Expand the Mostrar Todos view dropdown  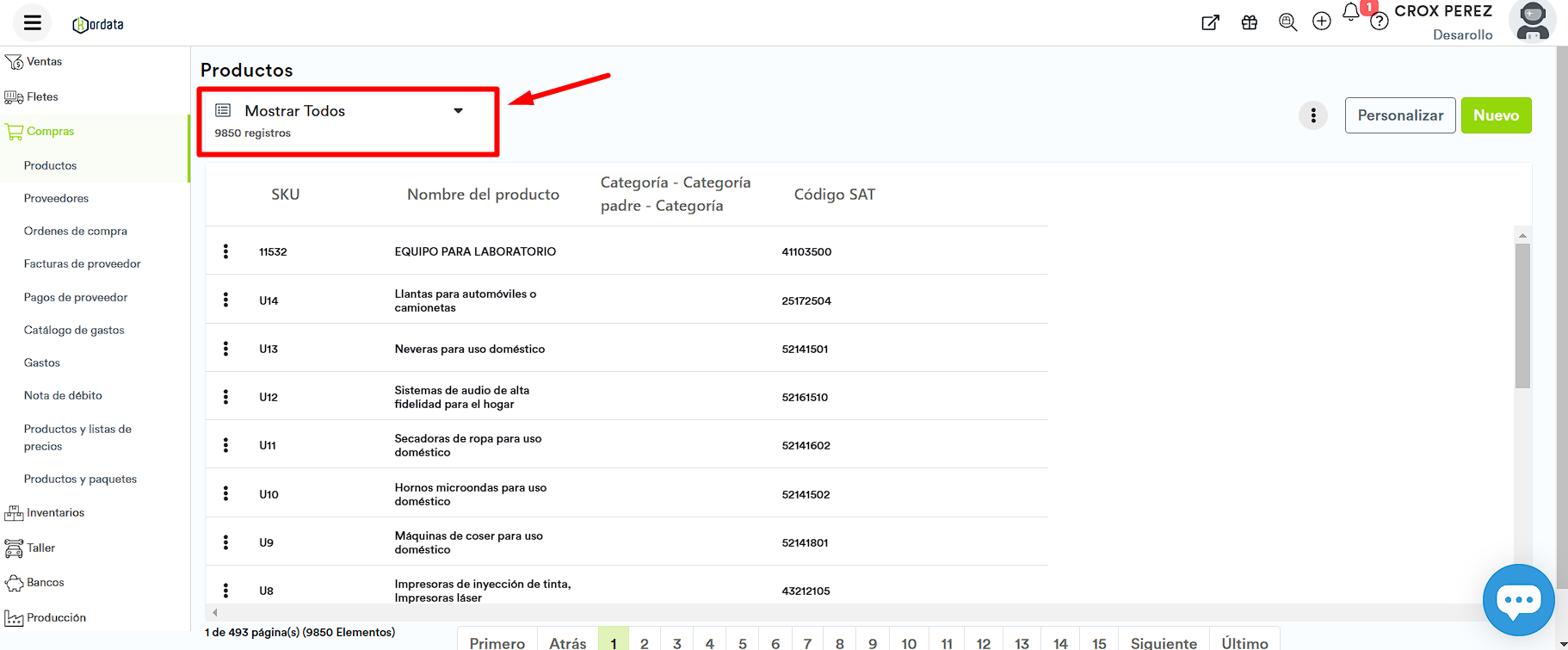tap(458, 111)
